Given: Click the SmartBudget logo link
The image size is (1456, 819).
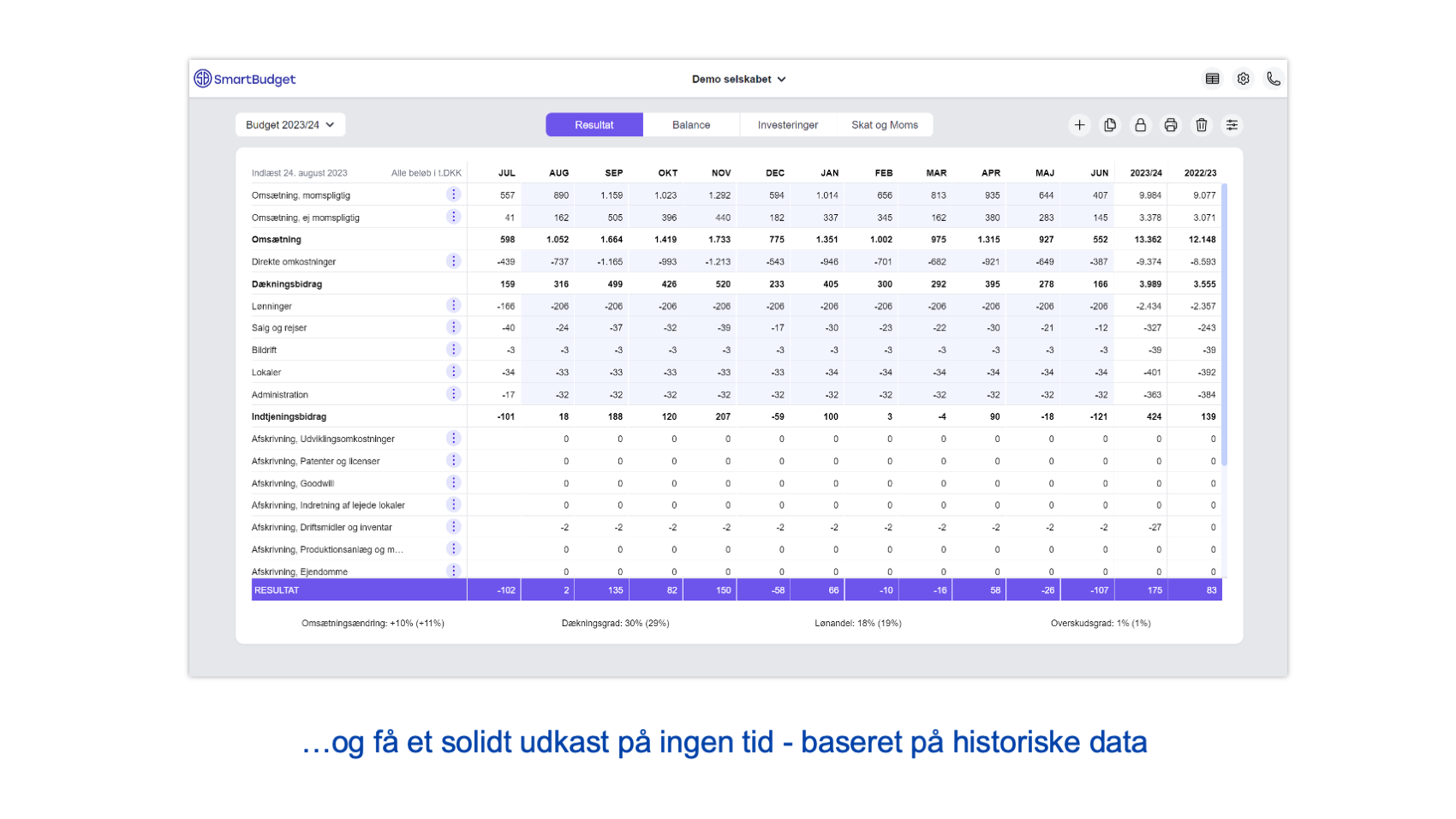Looking at the screenshot, I should click(x=245, y=79).
